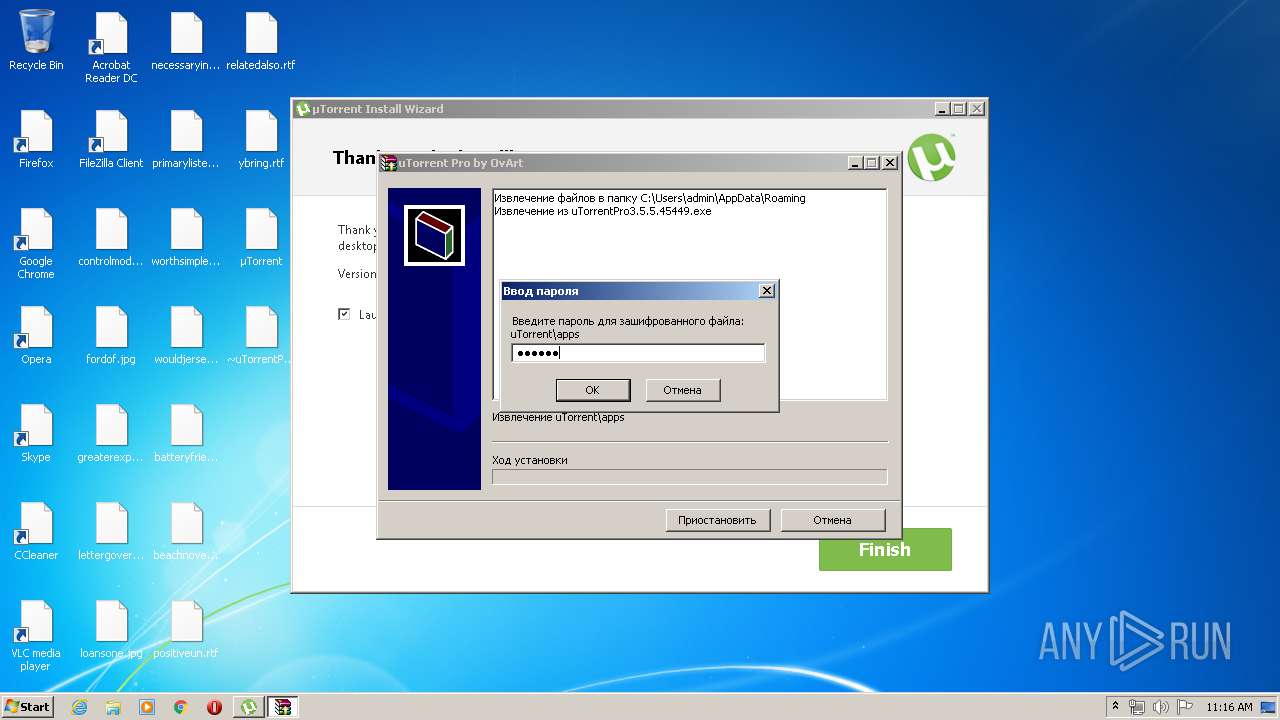Select the µTorrent desktop icon
The image size is (1280, 720).
(261, 236)
